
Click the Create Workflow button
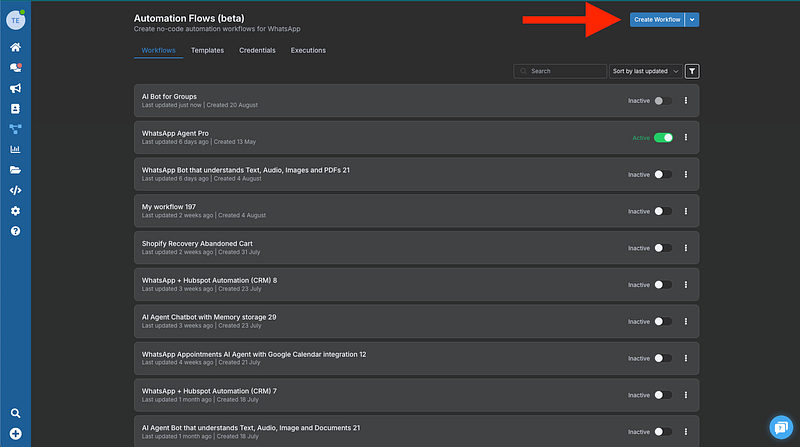656,19
